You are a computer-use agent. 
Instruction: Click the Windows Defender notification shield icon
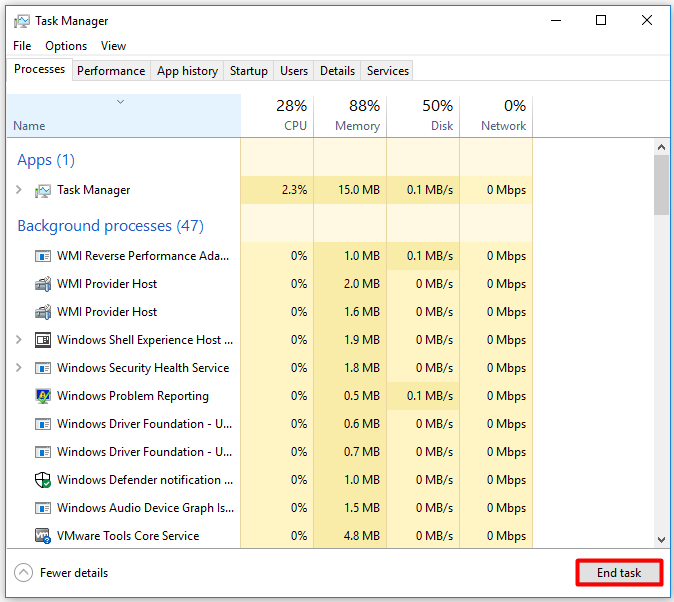tap(43, 480)
